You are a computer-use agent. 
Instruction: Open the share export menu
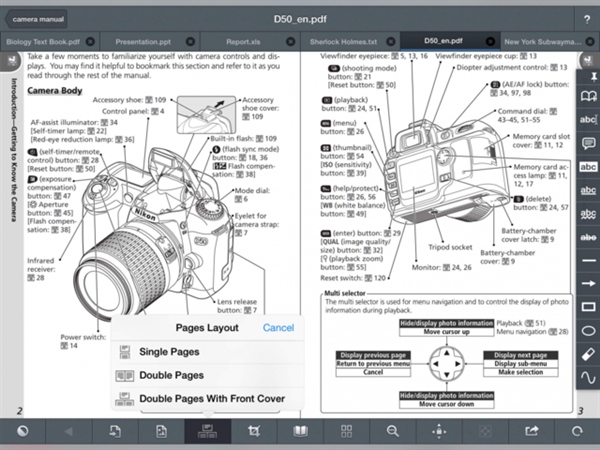coord(530,431)
